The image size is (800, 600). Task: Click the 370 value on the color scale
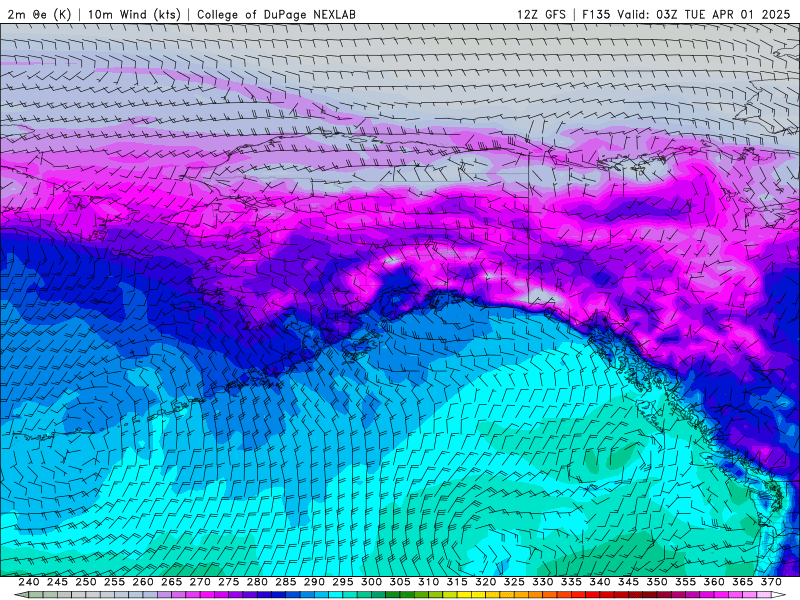[771, 582]
